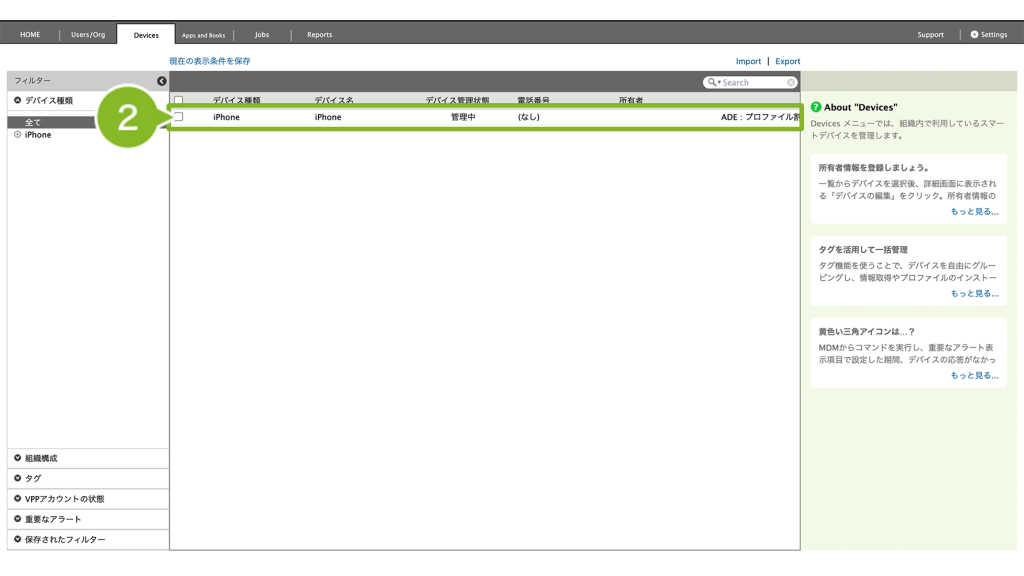Expand the 保存されたフィルター section
The width and height of the screenshot is (1024, 576).
(18, 540)
